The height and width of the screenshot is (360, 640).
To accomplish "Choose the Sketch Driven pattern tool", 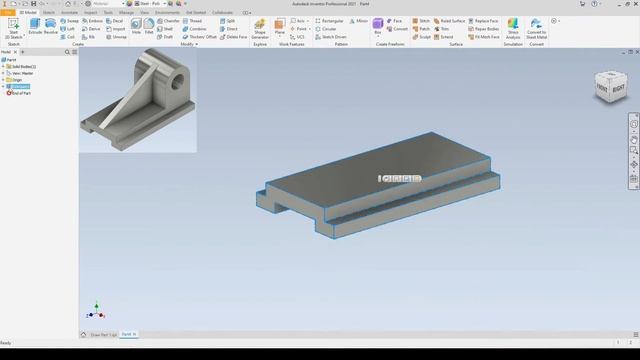I will tap(331, 37).
